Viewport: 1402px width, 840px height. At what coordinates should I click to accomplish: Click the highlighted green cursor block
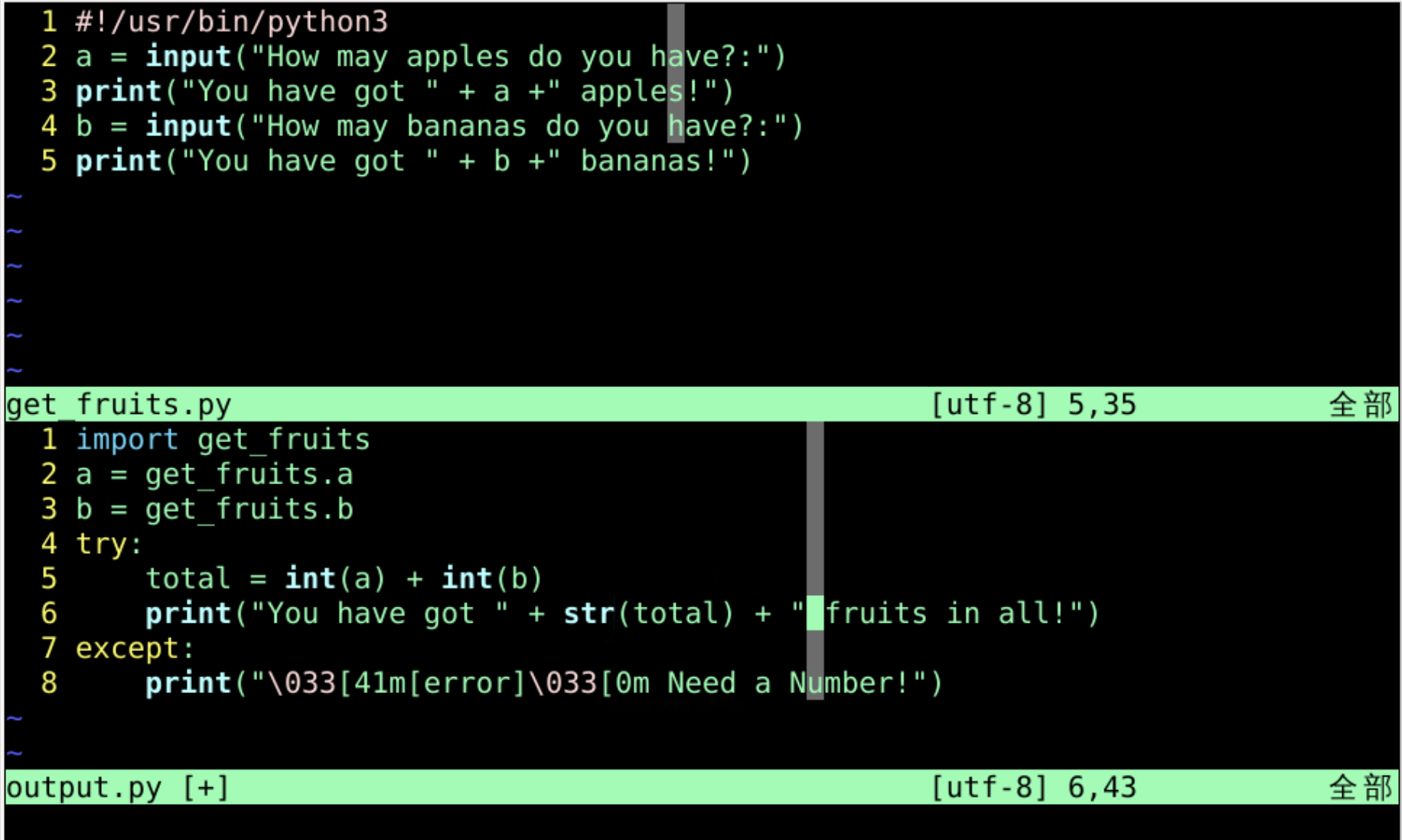pos(815,614)
